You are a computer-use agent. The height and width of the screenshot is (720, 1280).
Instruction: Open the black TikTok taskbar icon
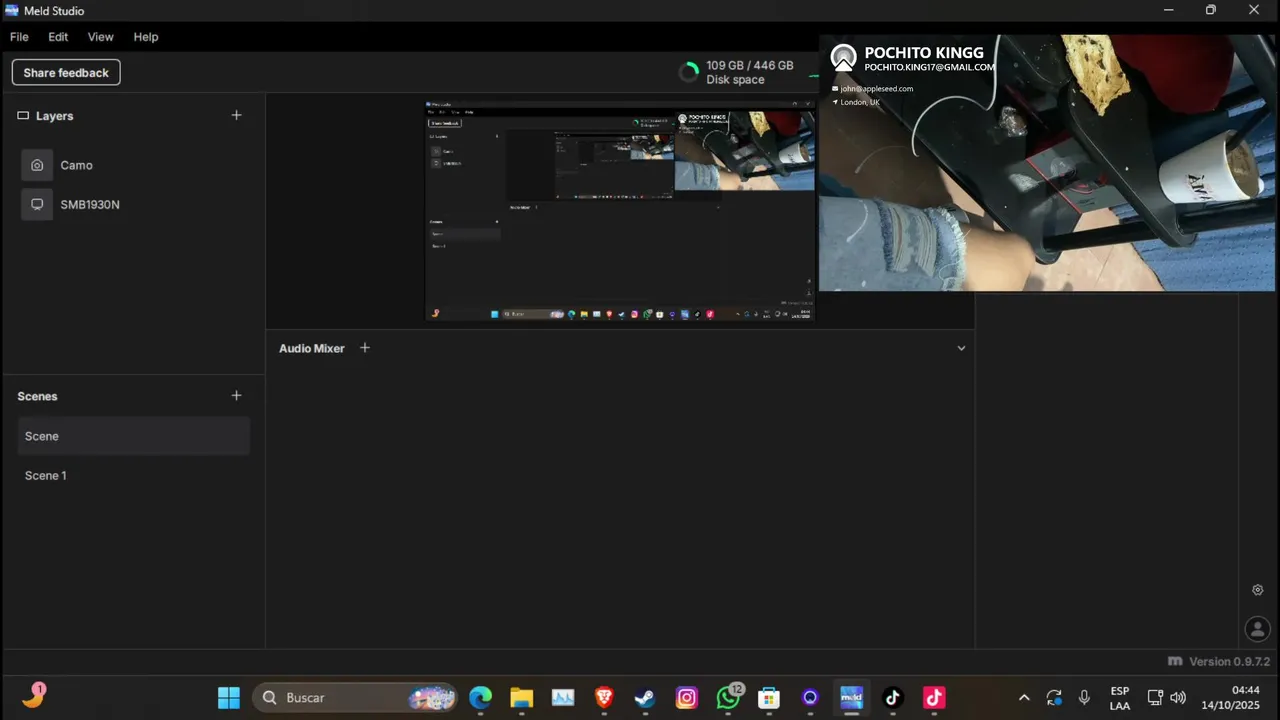tap(893, 698)
